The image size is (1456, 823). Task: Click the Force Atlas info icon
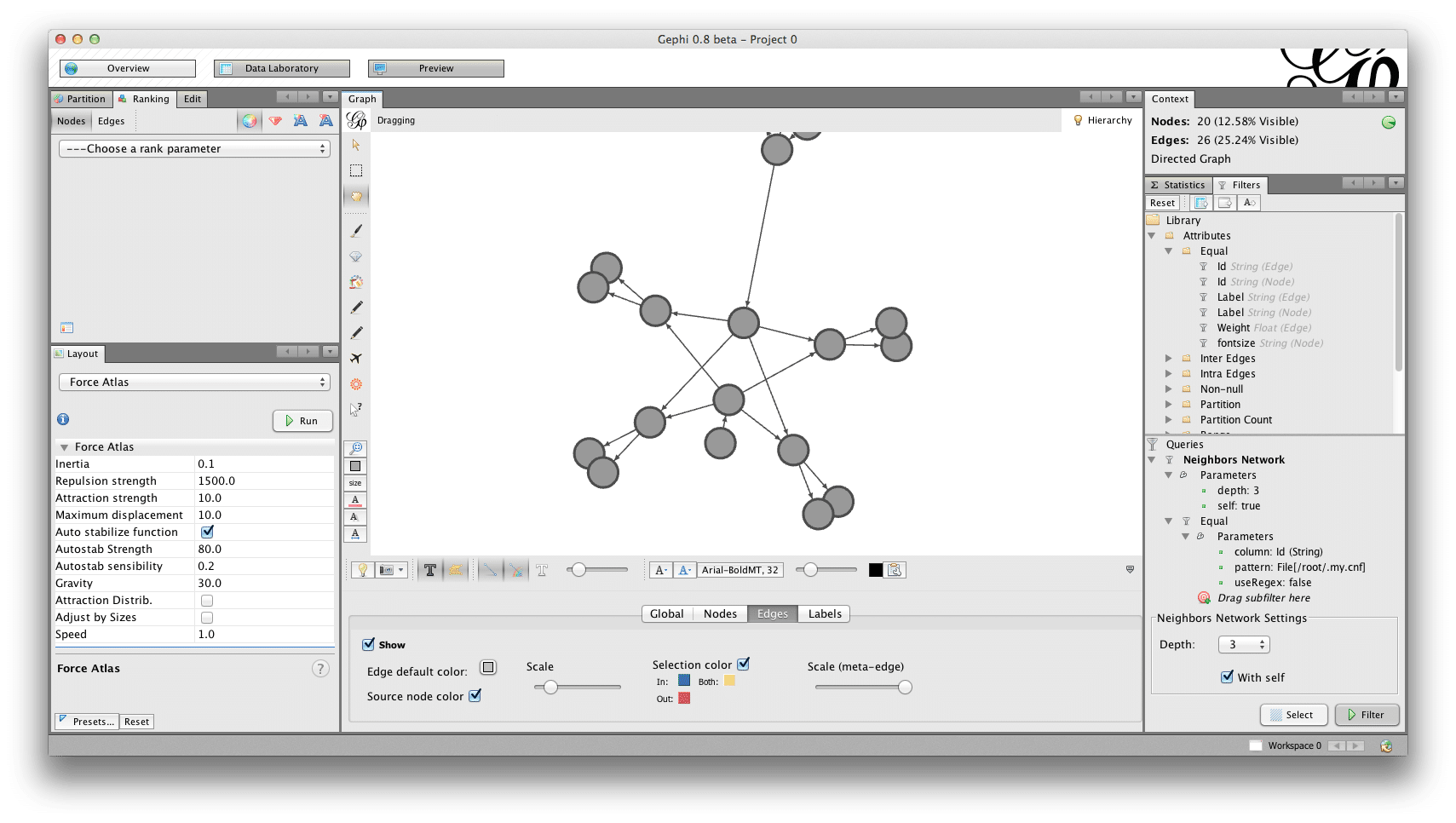click(63, 419)
